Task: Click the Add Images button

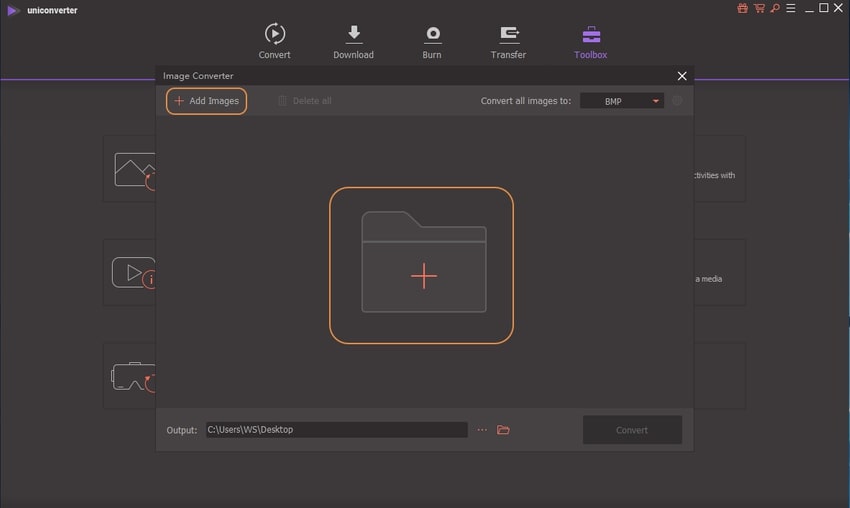Action: point(206,101)
